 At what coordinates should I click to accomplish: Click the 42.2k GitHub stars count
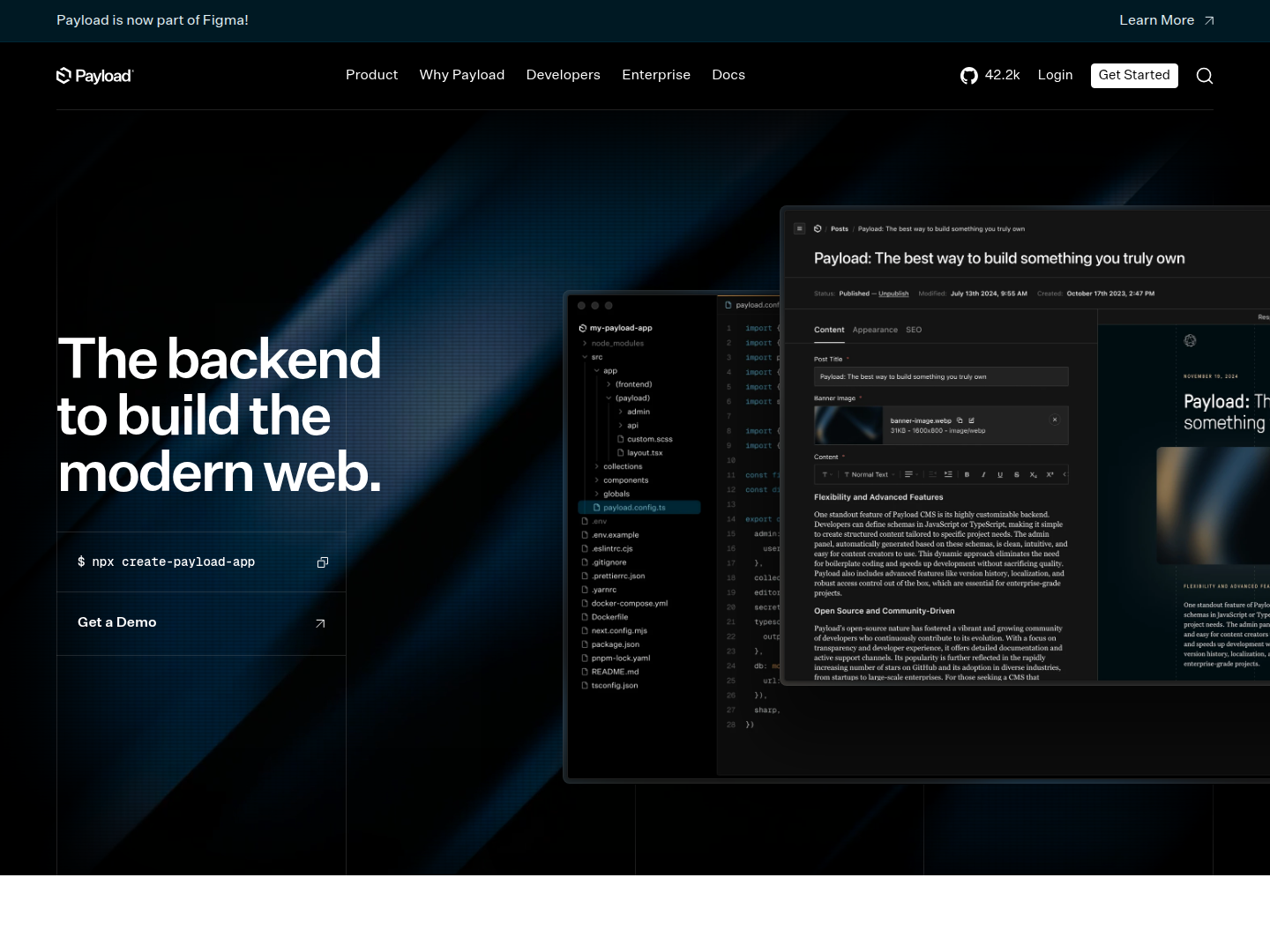(x=1002, y=75)
